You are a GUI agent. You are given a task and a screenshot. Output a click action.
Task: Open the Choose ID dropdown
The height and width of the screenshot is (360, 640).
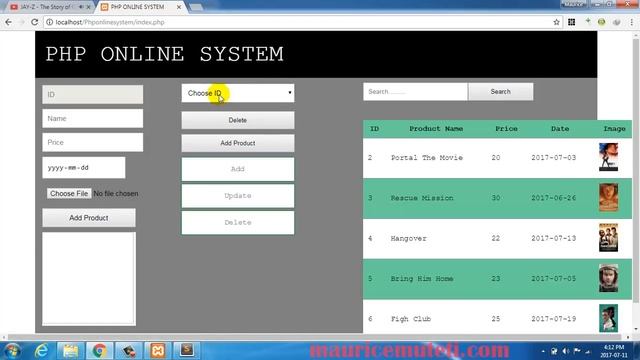[x=238, y=93]
